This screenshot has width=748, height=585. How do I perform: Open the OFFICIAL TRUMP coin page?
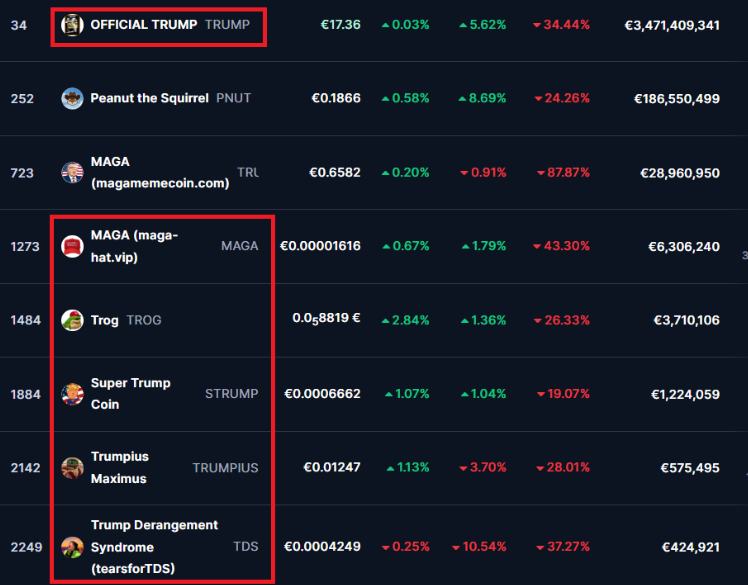click(143, 25)
